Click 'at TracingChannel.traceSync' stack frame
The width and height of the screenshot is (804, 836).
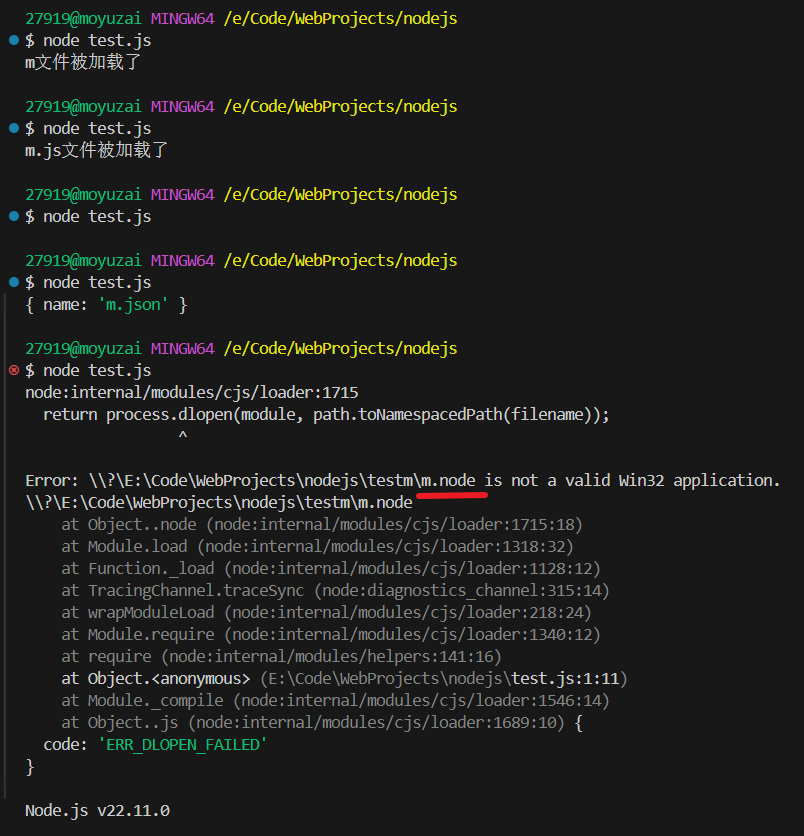335,590
